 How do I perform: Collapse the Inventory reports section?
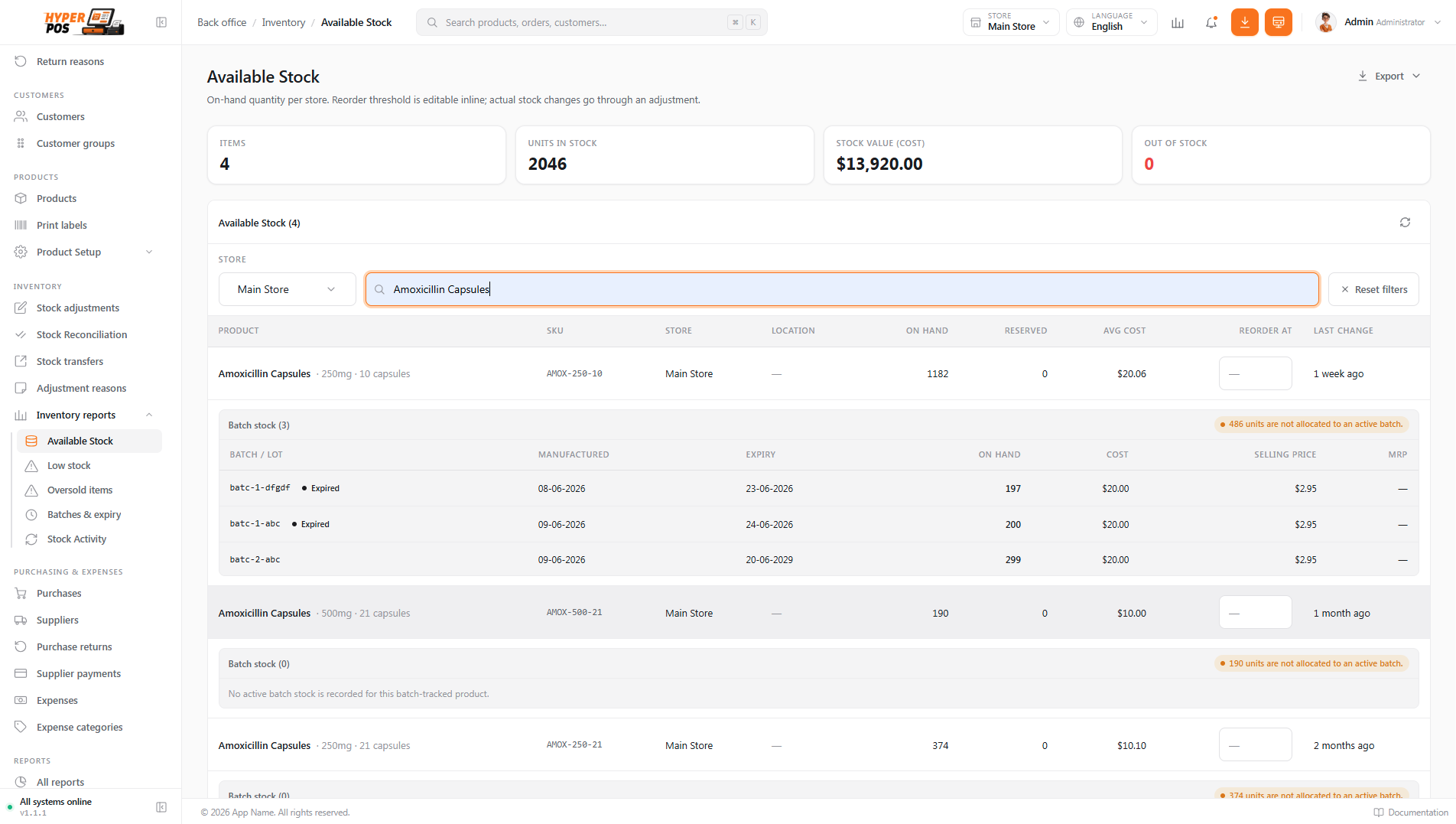click(84, 415)
